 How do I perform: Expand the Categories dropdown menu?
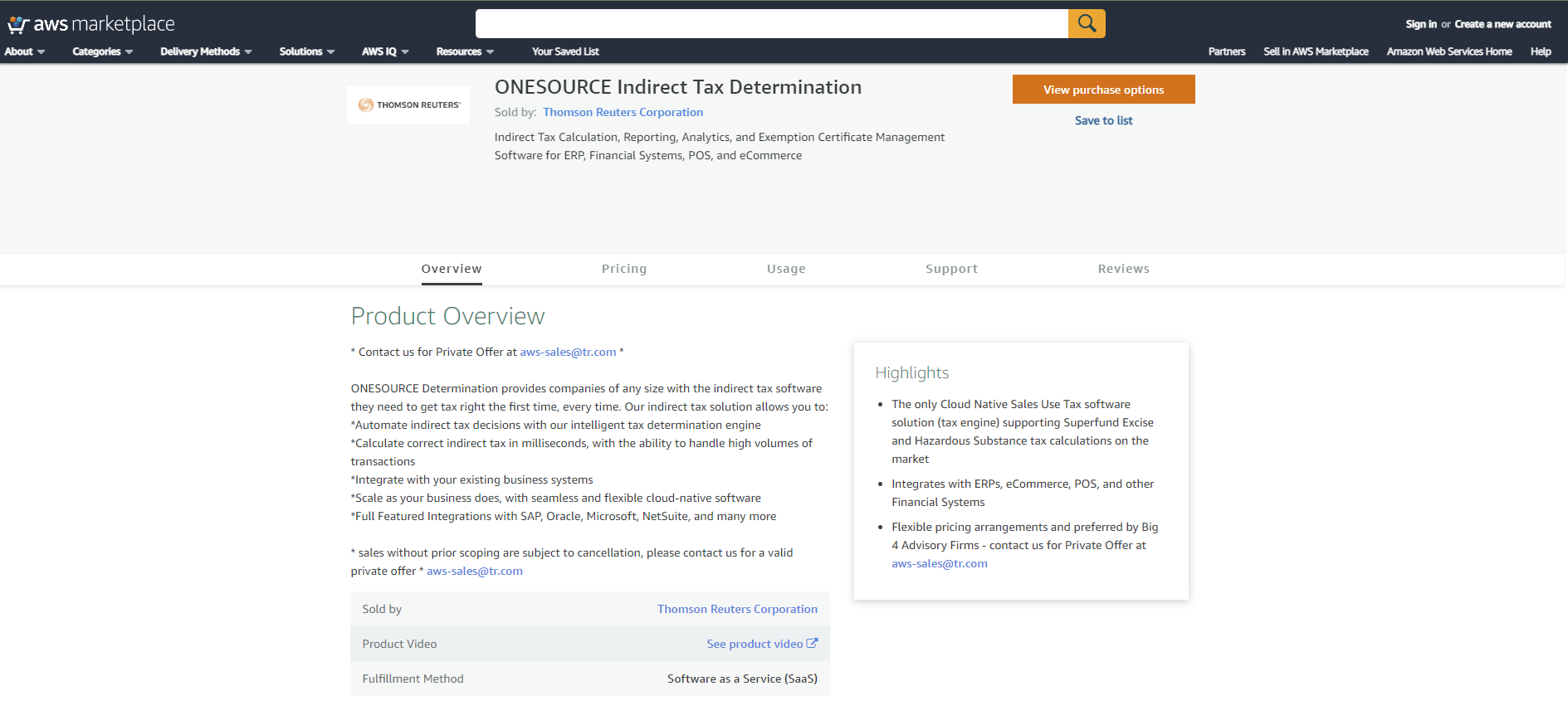(x=103, y=51)
